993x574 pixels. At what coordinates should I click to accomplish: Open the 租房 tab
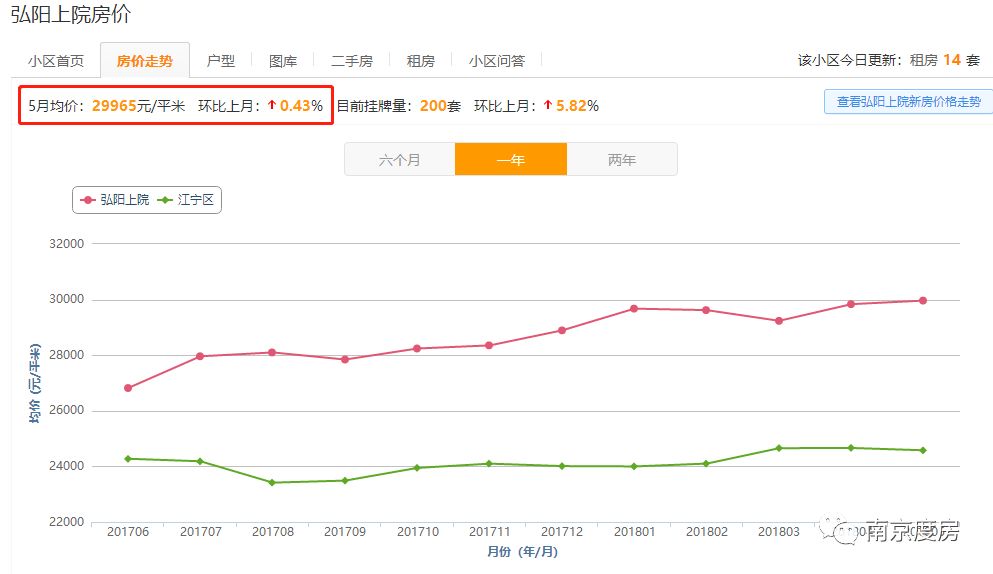(420, 61)
